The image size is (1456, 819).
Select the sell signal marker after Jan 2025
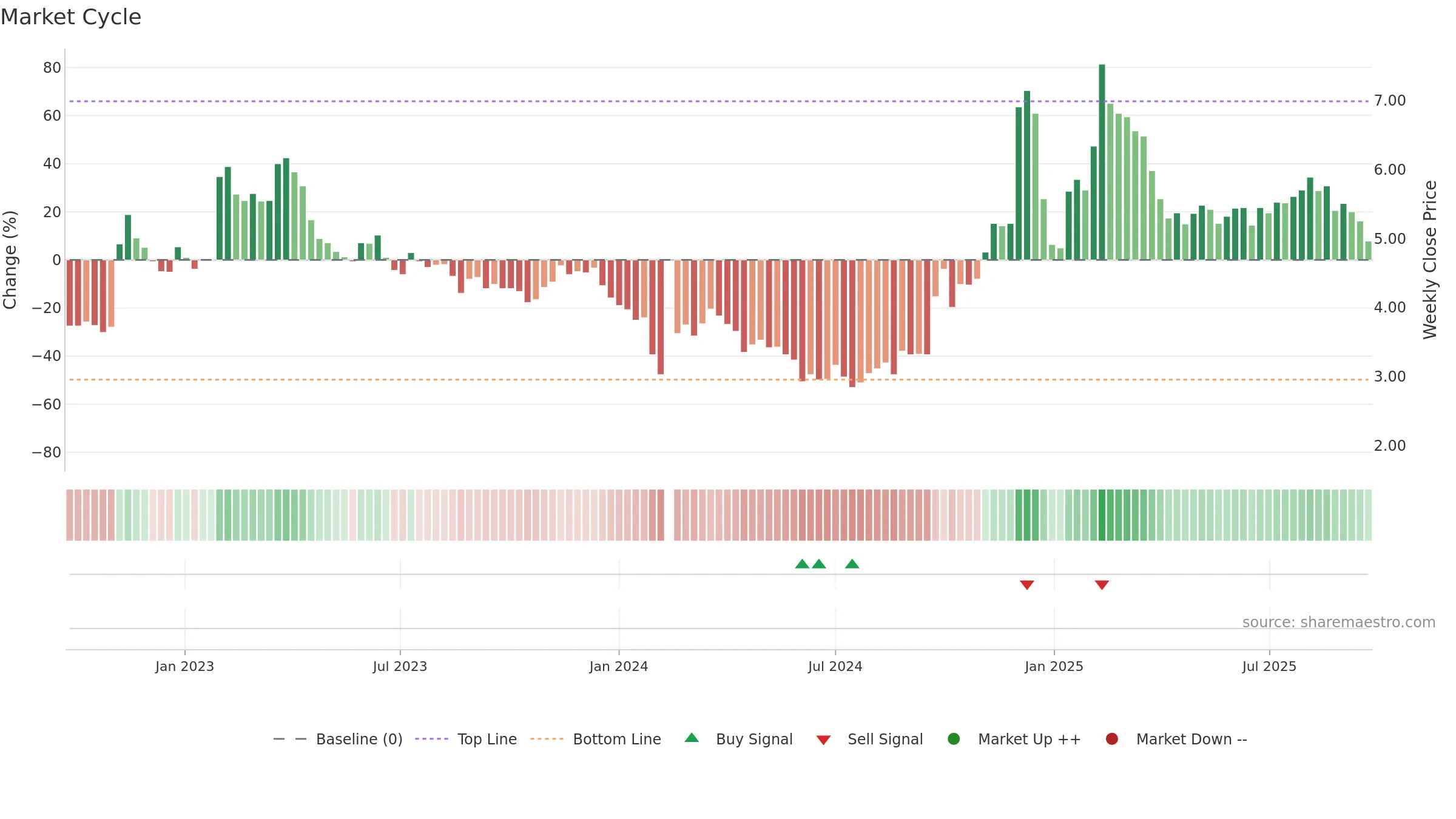[1102, 585]
